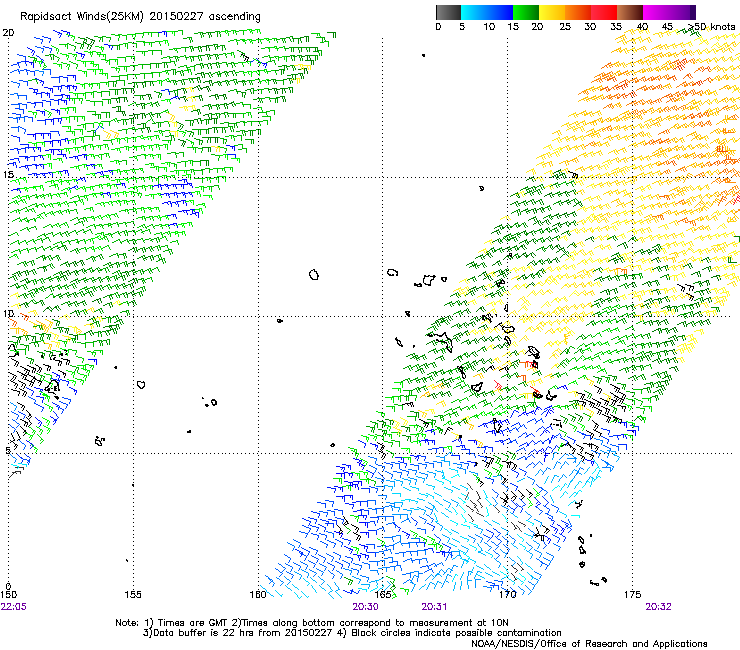
Task: Click the brown 35-40 knots legend segment
Action: pos(630,12)
